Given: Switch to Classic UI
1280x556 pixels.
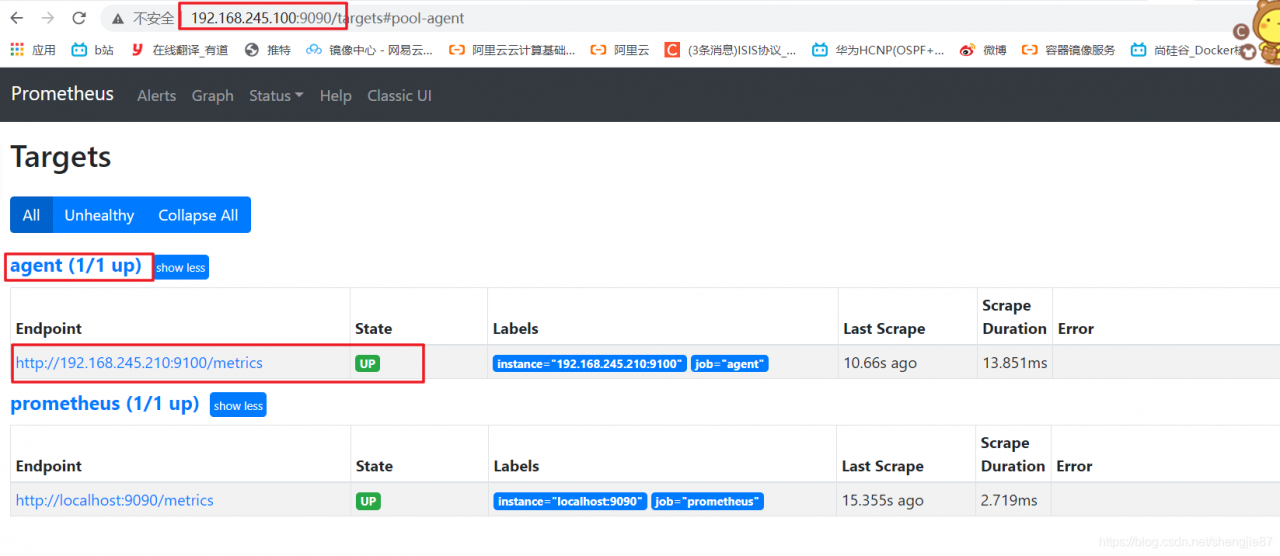Looking at the screenshot, I should pyautogui.click(x=399, y=95).
